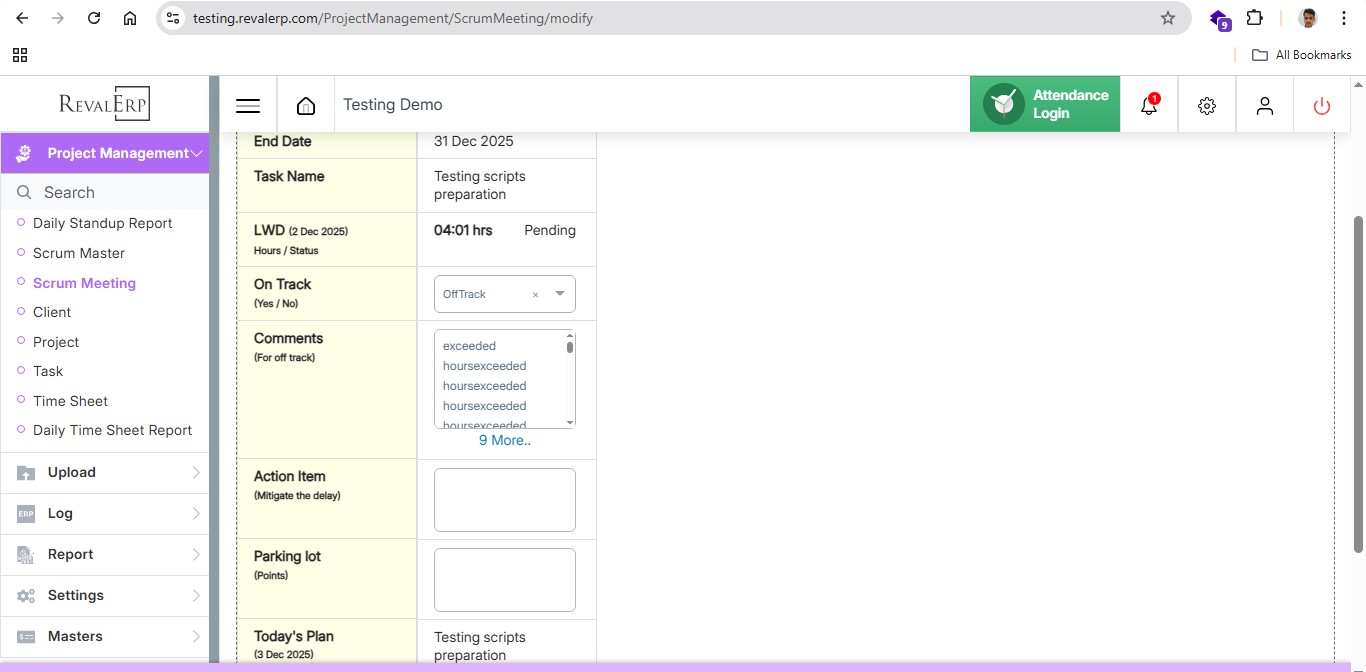Click the red power logout icon
This screenshot has width=1366, height=672.
[1322, 105]
